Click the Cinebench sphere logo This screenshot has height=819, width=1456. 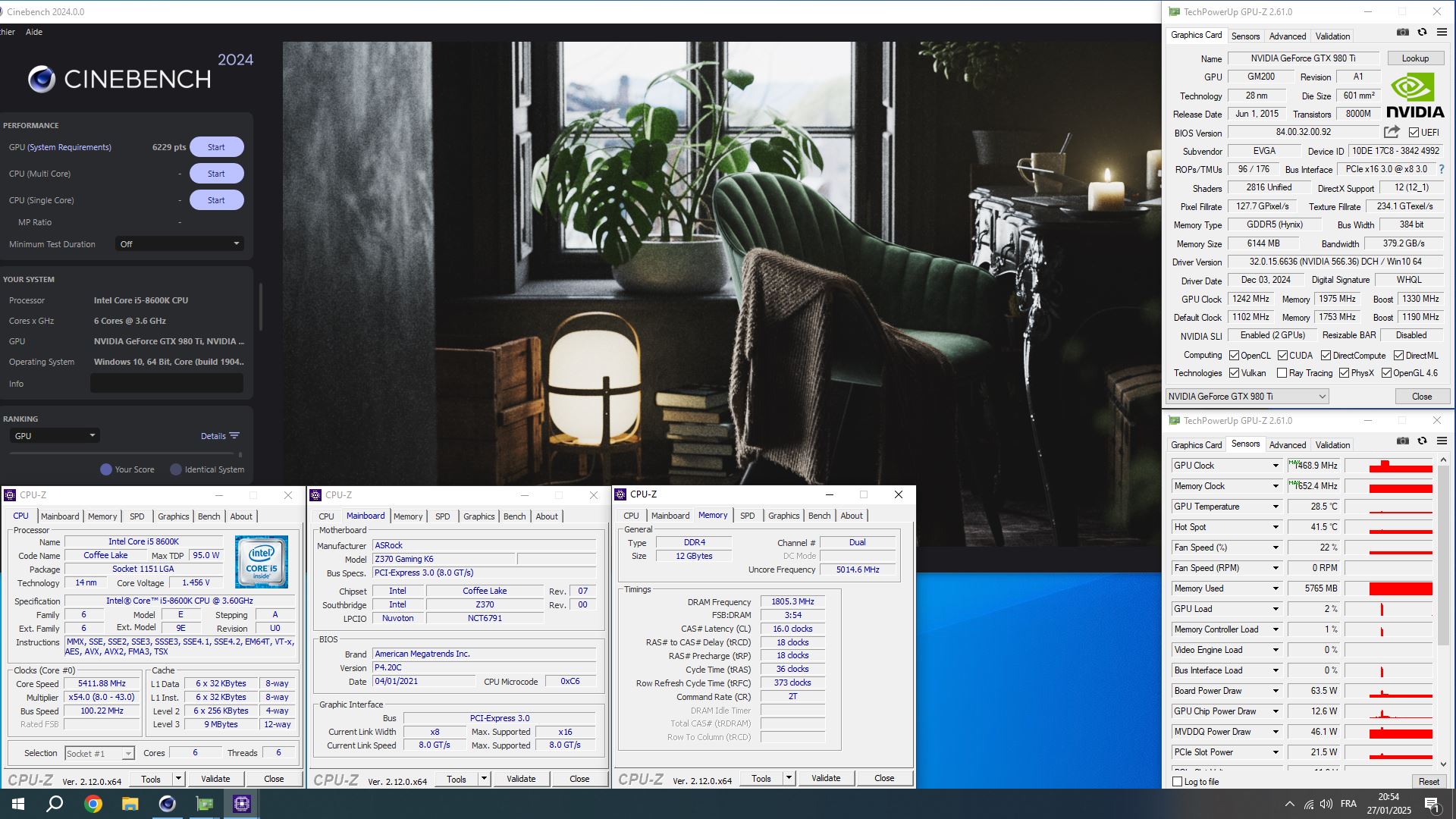tap(42, 79)
